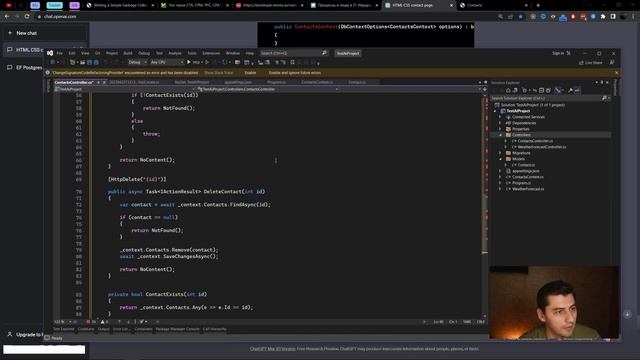The width and height of the screenshot is (640, 360).
Task: Open the Package Manager Console bottom tab
Action: 178,329
